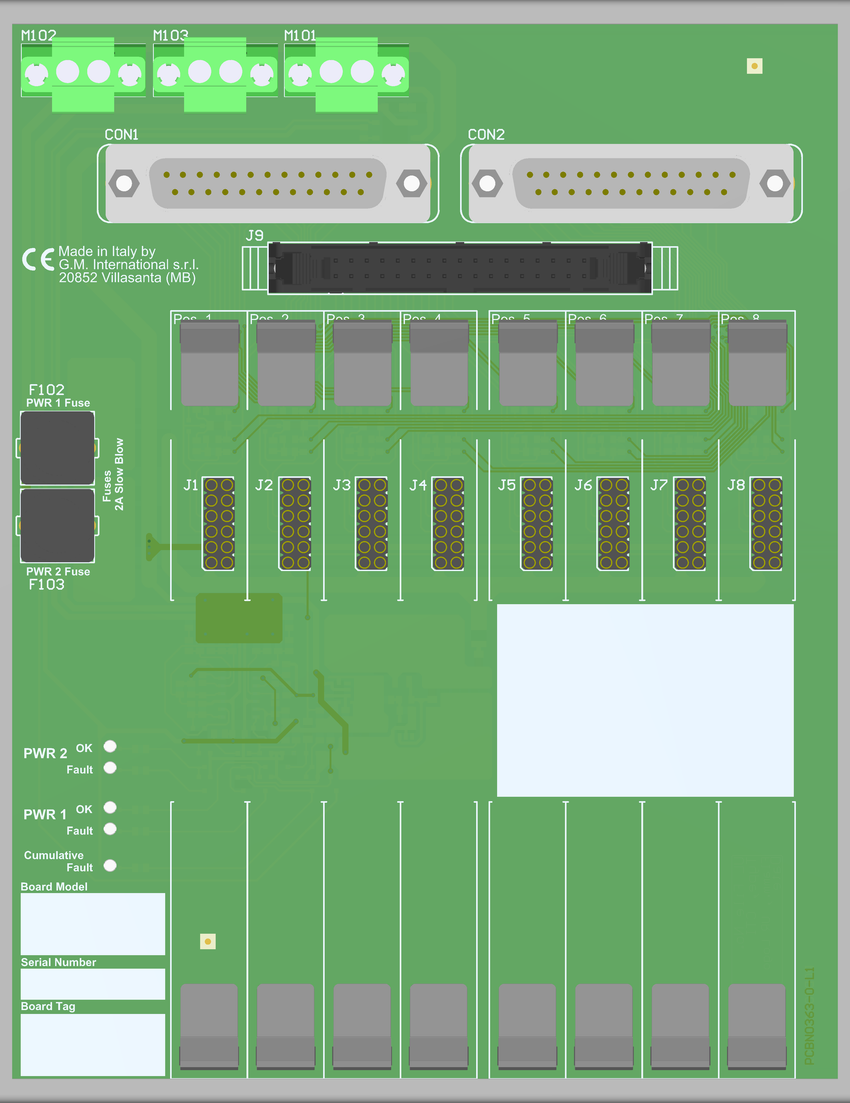The image size is (850, 1103).
Task: Click the CE mark symbol
Action: pos(38,260)
